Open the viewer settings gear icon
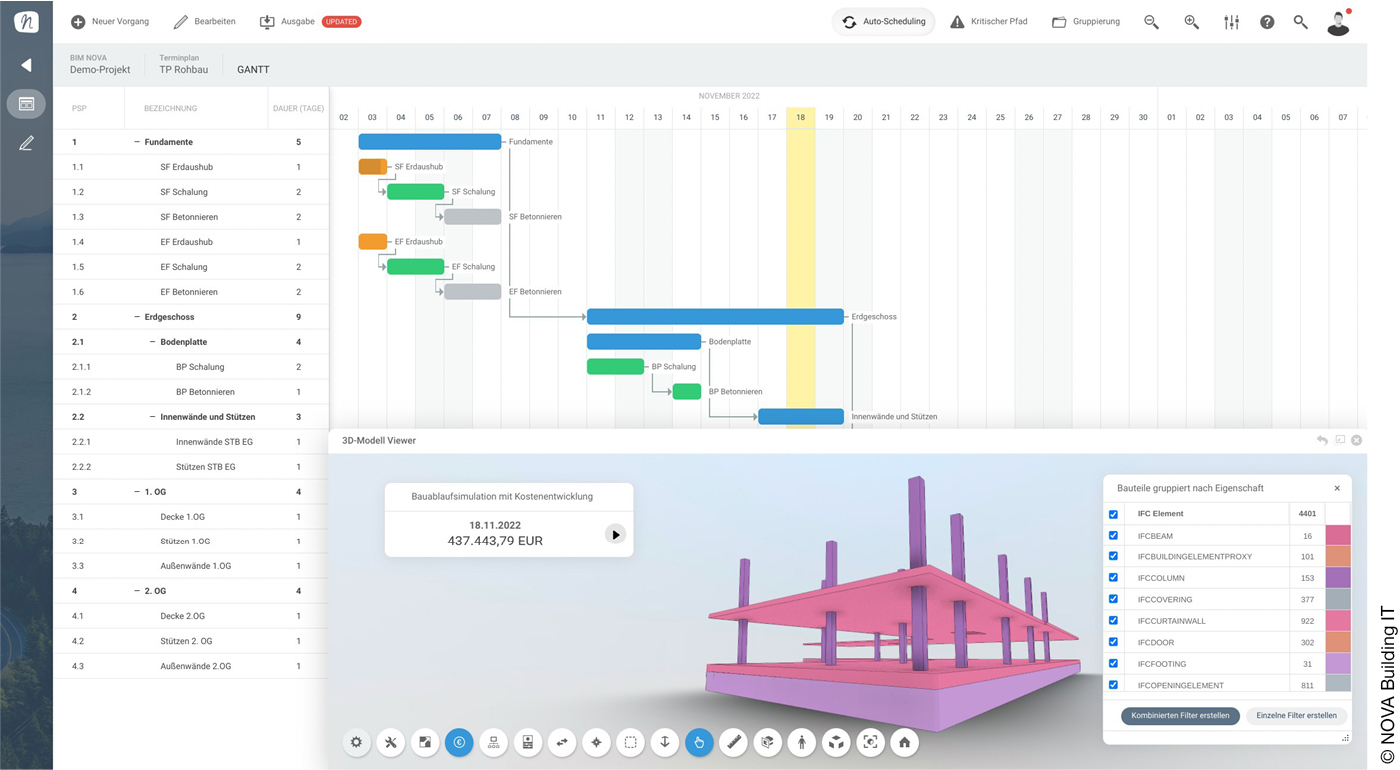This screenshot has height=770, width=1400. coord(357,742)
